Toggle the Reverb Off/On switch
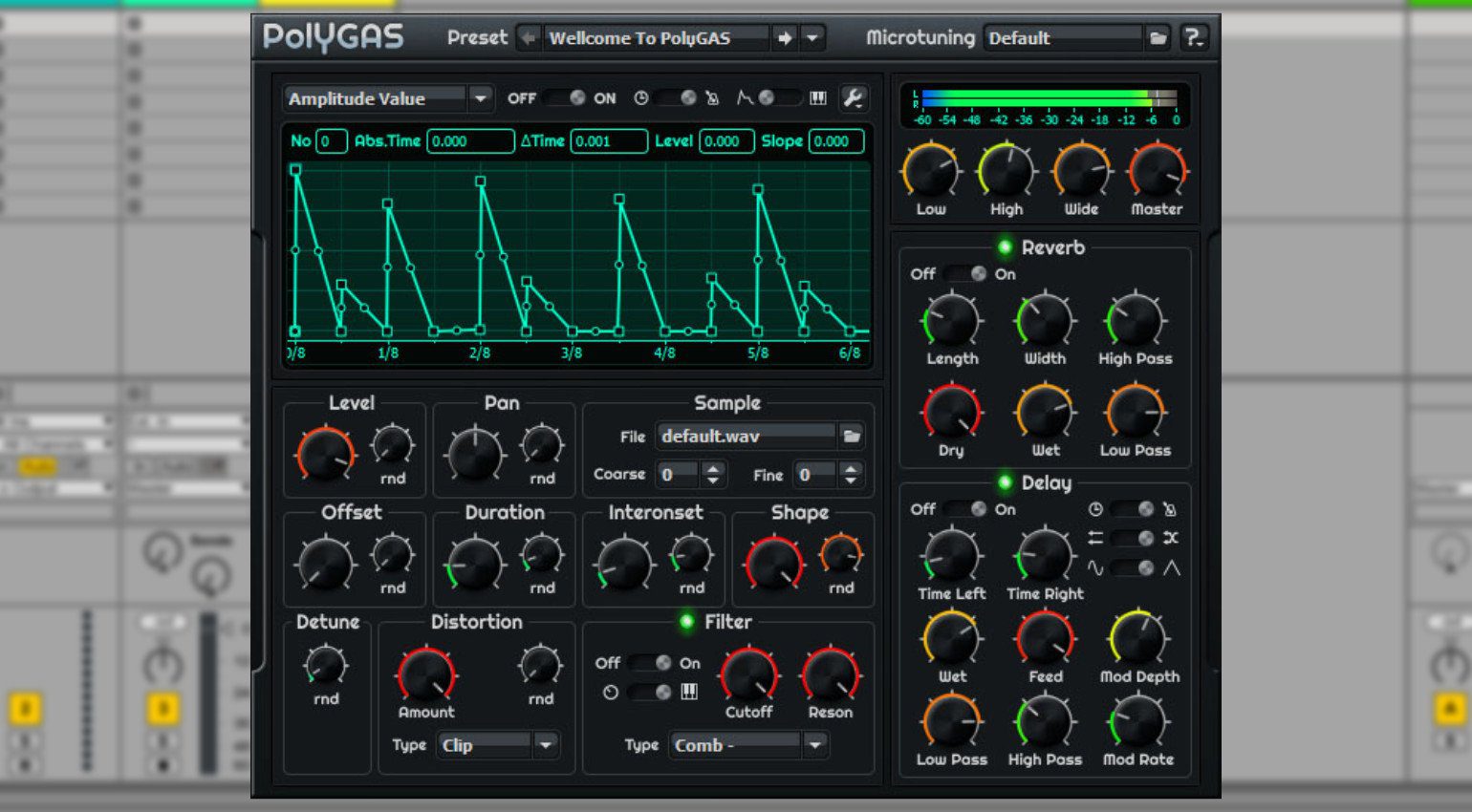This screenshot has height=812, width=1472. click(965, 274)
